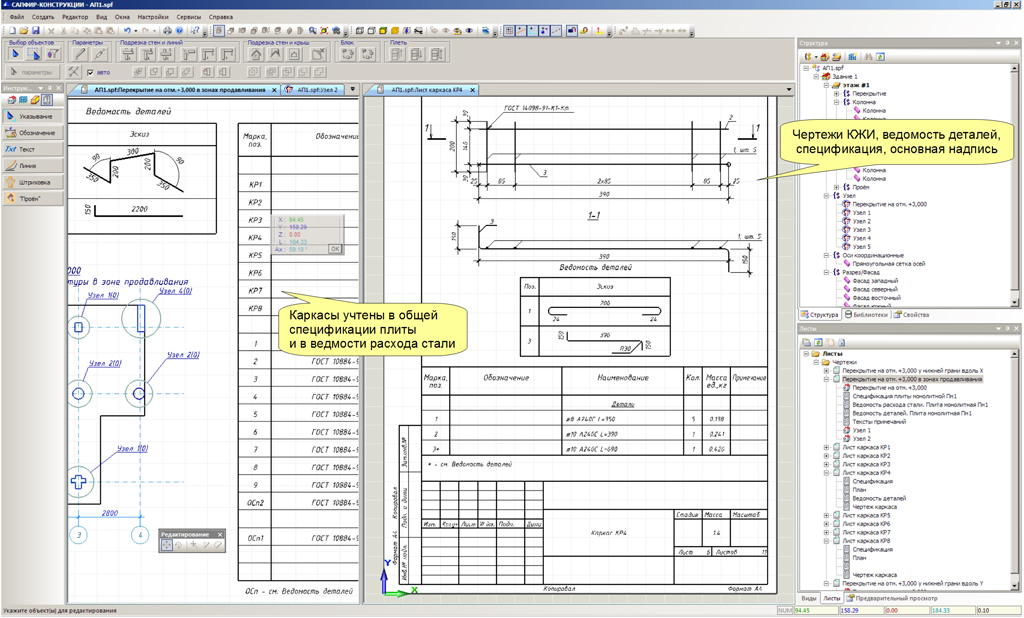Viewport: 1024px width, 618px height.
Task: Click the house icon in Подрезка стен и крыш
Action: click(x=256, y=55)
